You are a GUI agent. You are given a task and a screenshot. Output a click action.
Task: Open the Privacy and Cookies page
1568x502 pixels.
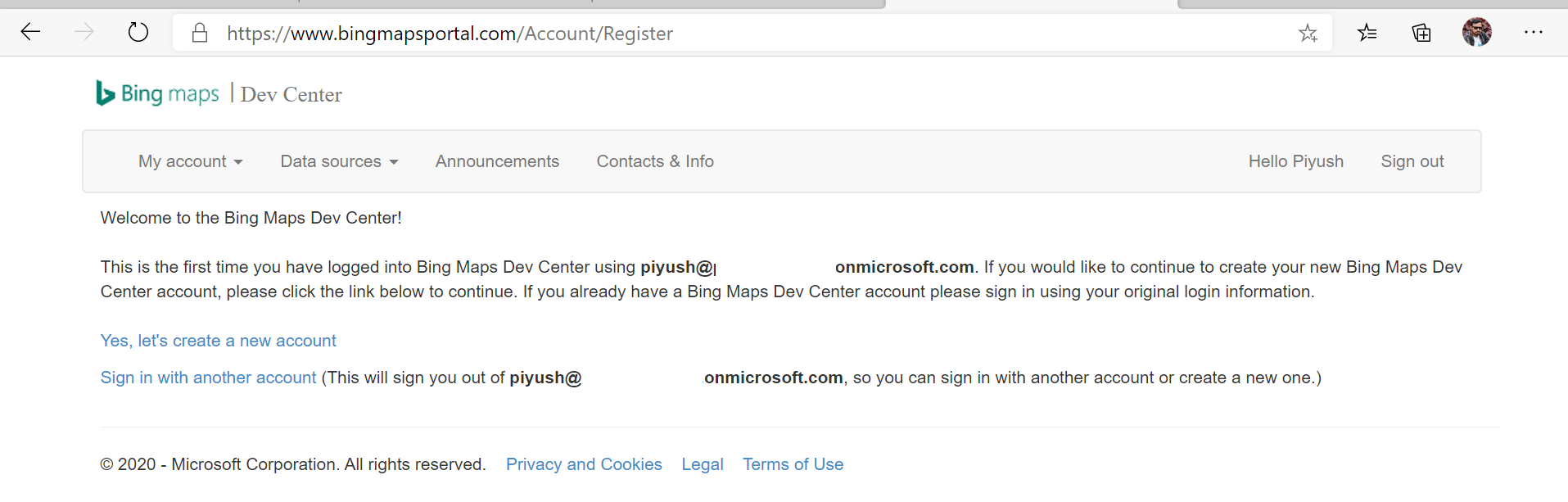coord(584,464)
